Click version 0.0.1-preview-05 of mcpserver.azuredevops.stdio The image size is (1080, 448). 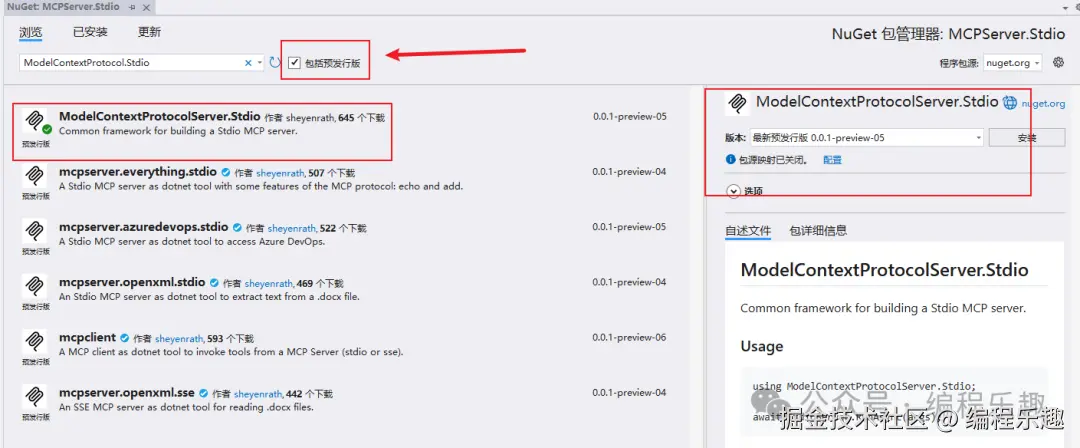(630, 227)
